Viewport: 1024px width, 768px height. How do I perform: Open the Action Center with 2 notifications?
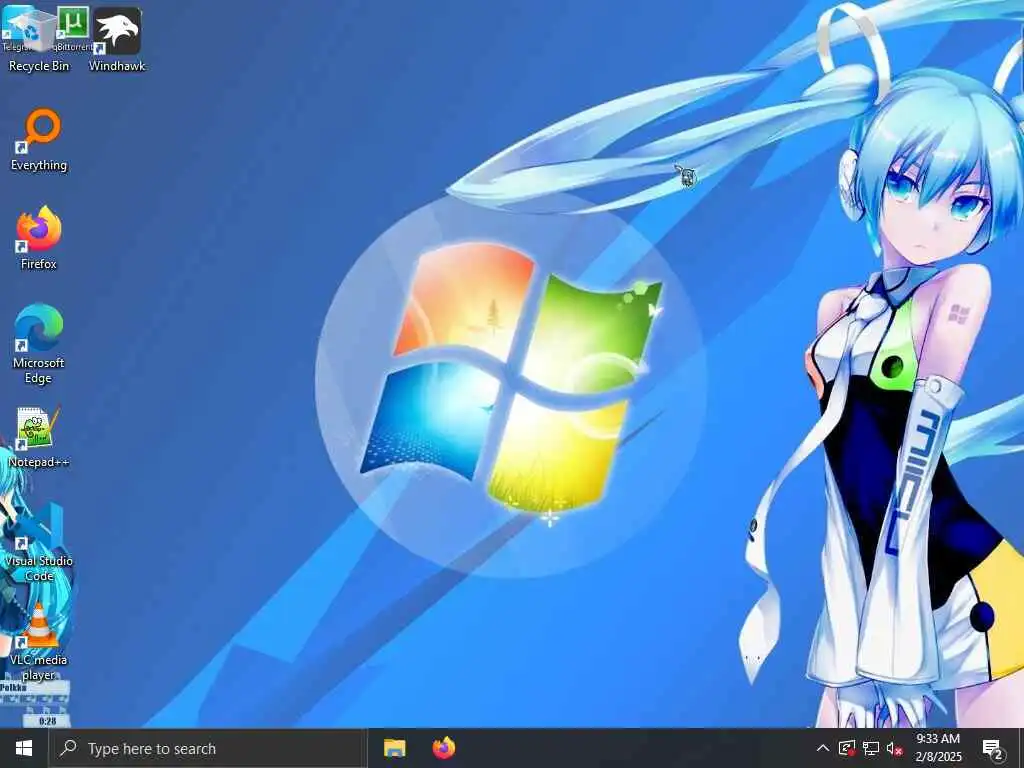[993, 748]
